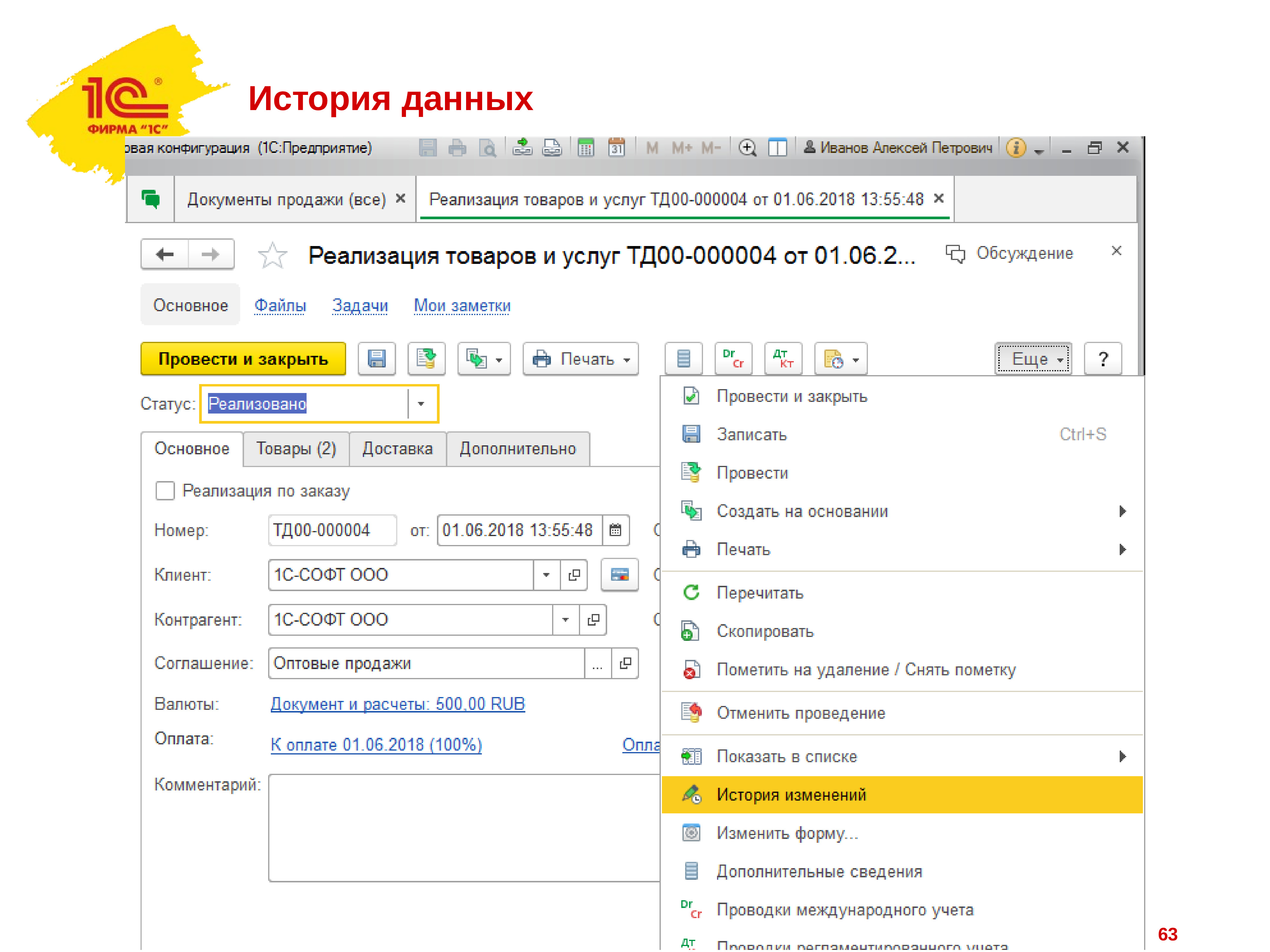Select Пометить на удаление / Снять пометку
Viewport: 1270px width, 952px height.
point(902,670)
